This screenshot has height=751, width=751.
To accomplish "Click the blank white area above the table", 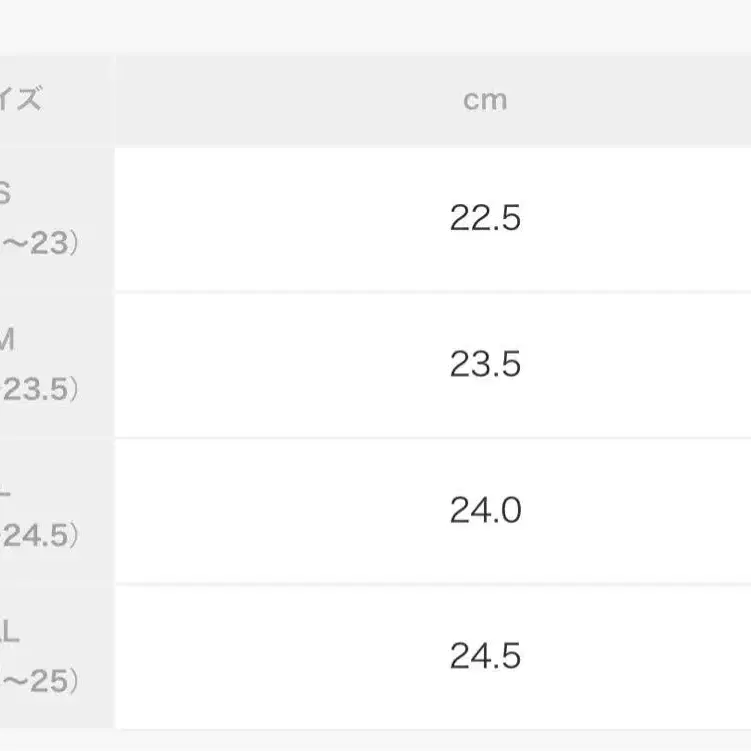I will coord(375,25).
